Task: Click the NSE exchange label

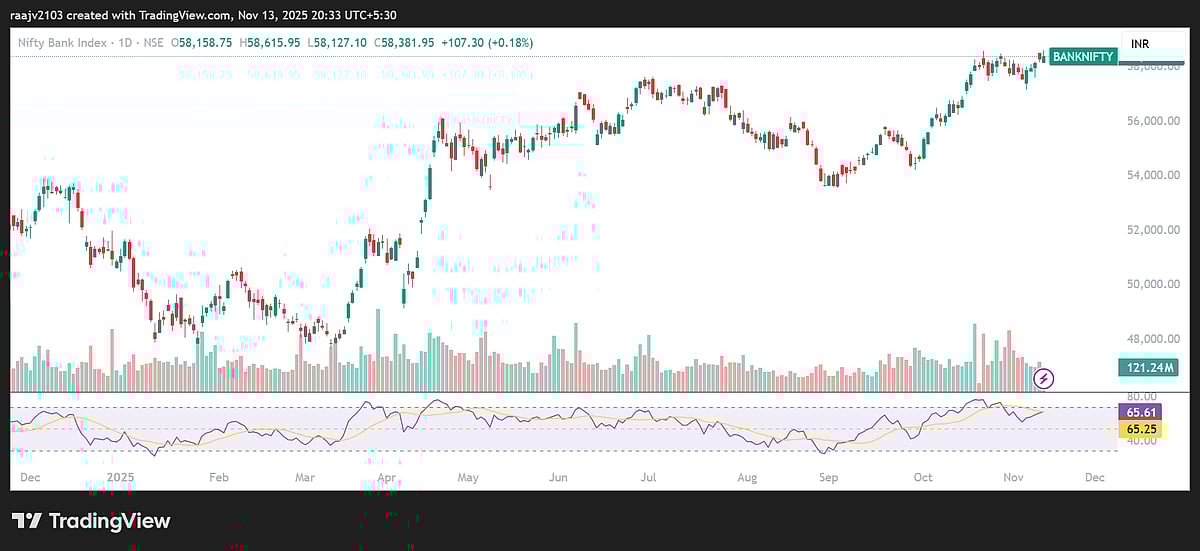Action: [152, 43]
